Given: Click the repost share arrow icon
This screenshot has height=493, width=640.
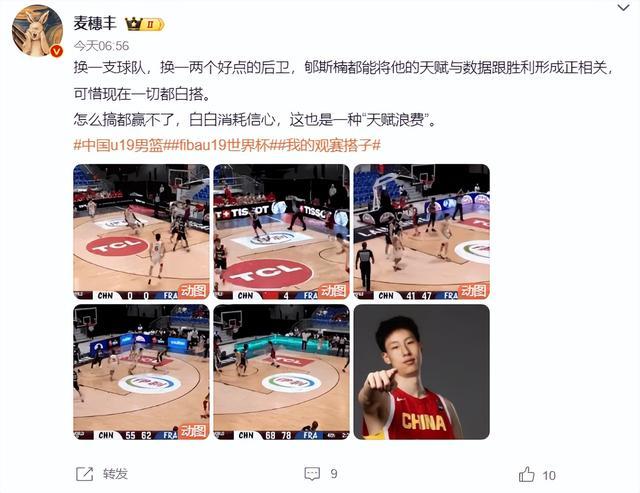Looking at the screenshot, I should tap(84, 474).
